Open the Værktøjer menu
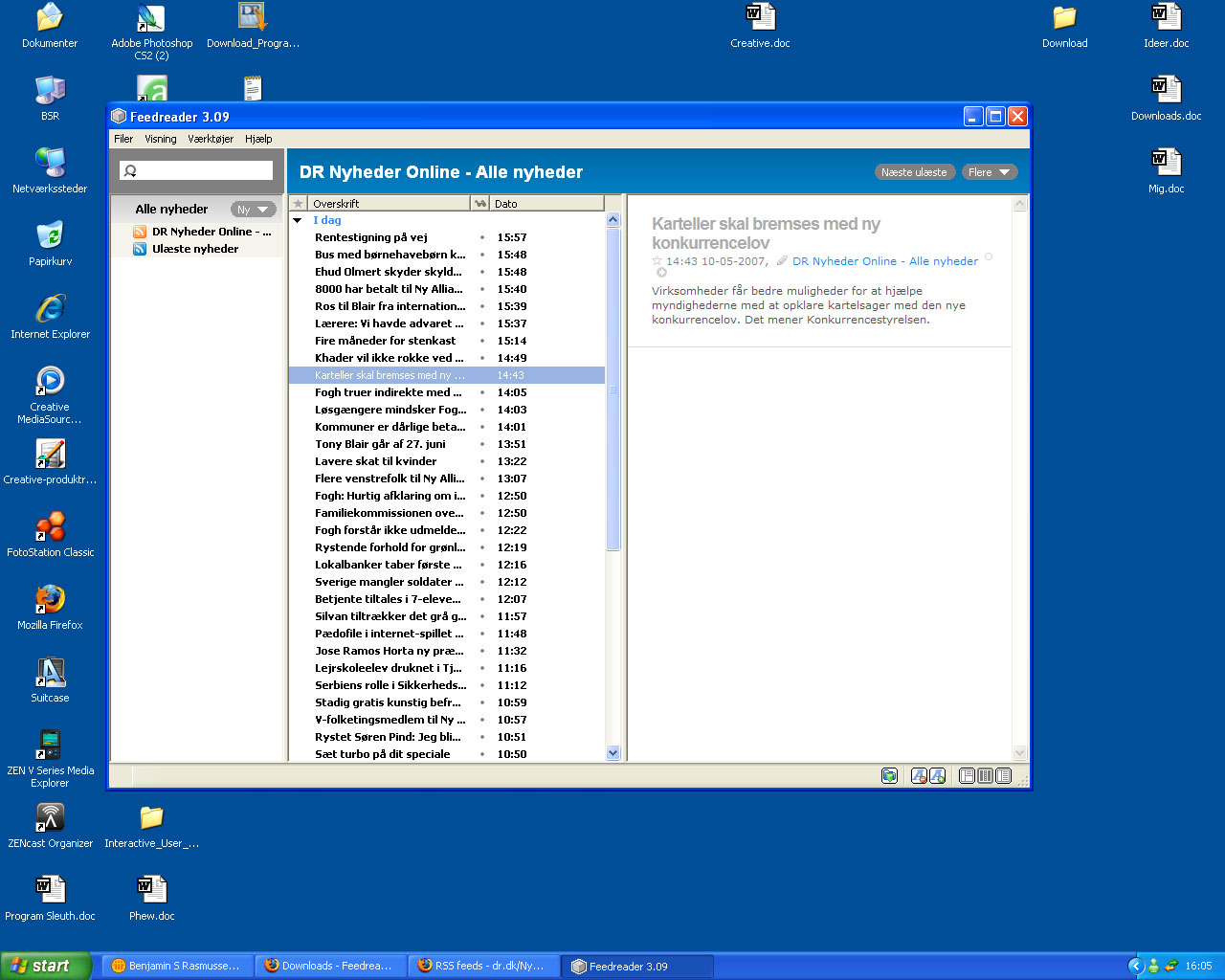This screenshot has width=1225, height=980. coord(211,139)
